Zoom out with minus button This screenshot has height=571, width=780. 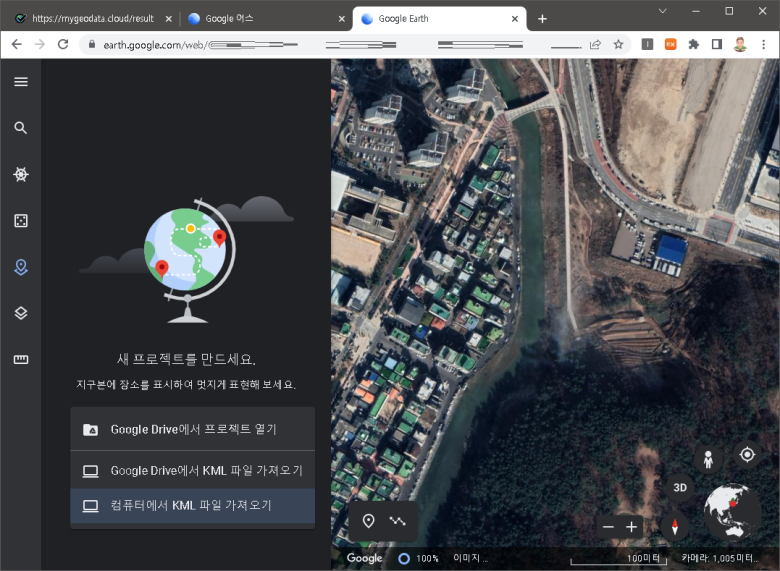[608, 527]
